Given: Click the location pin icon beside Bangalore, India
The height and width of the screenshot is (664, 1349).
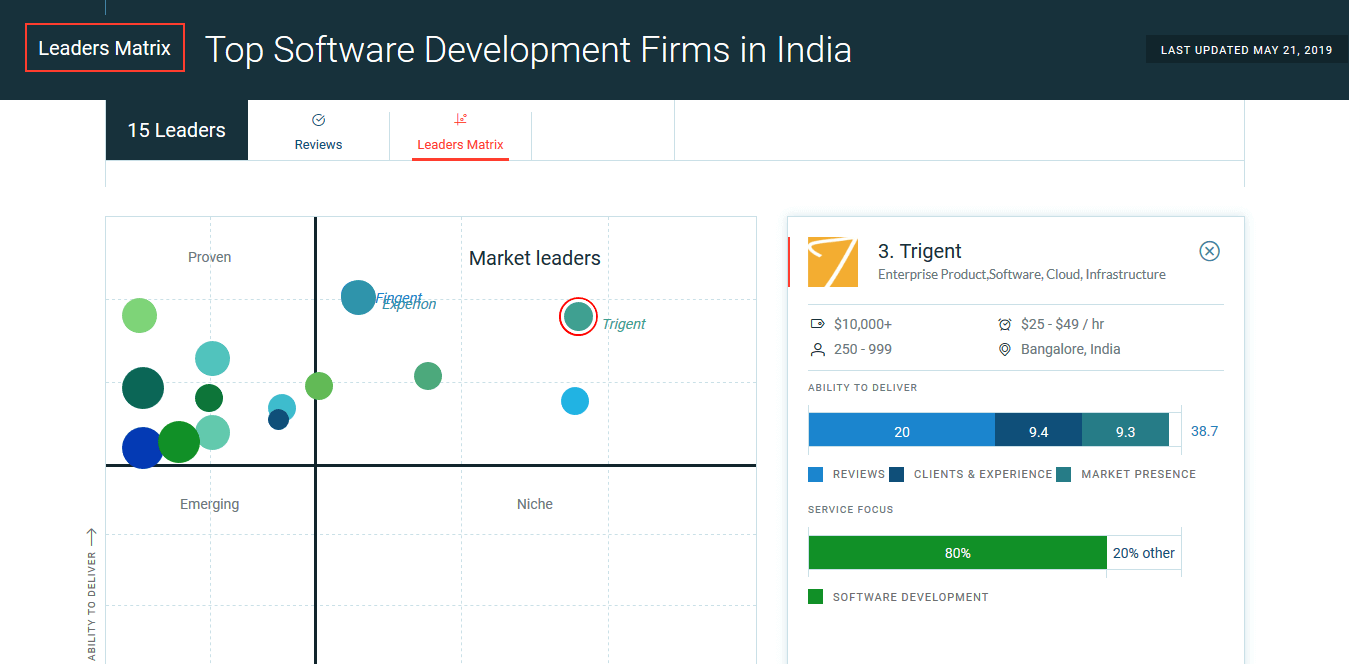Looking at the screenshot, I should pos(1005,349).
